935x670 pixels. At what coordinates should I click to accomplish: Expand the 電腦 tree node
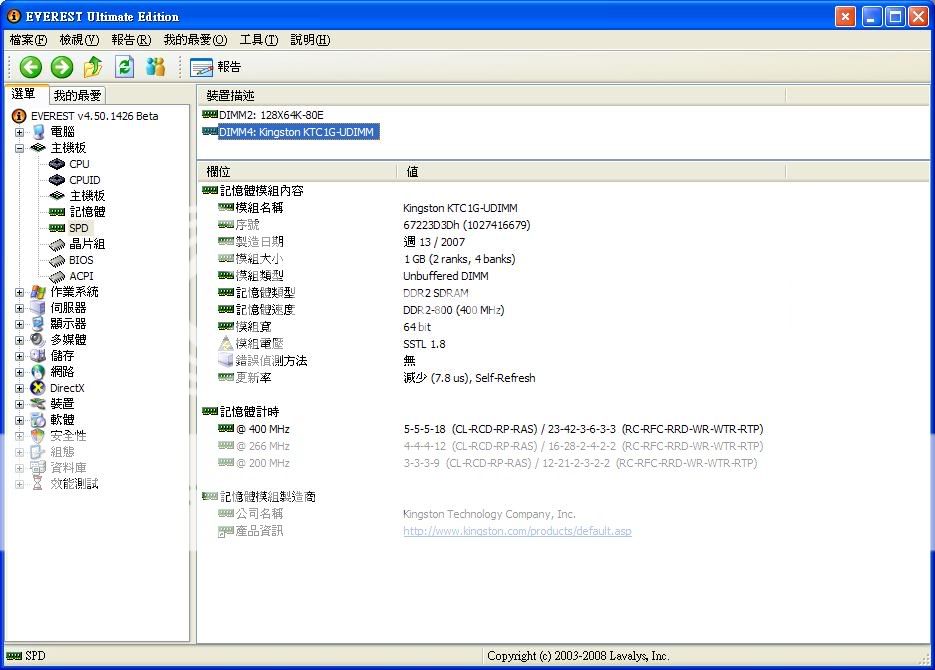click(20, 132)
